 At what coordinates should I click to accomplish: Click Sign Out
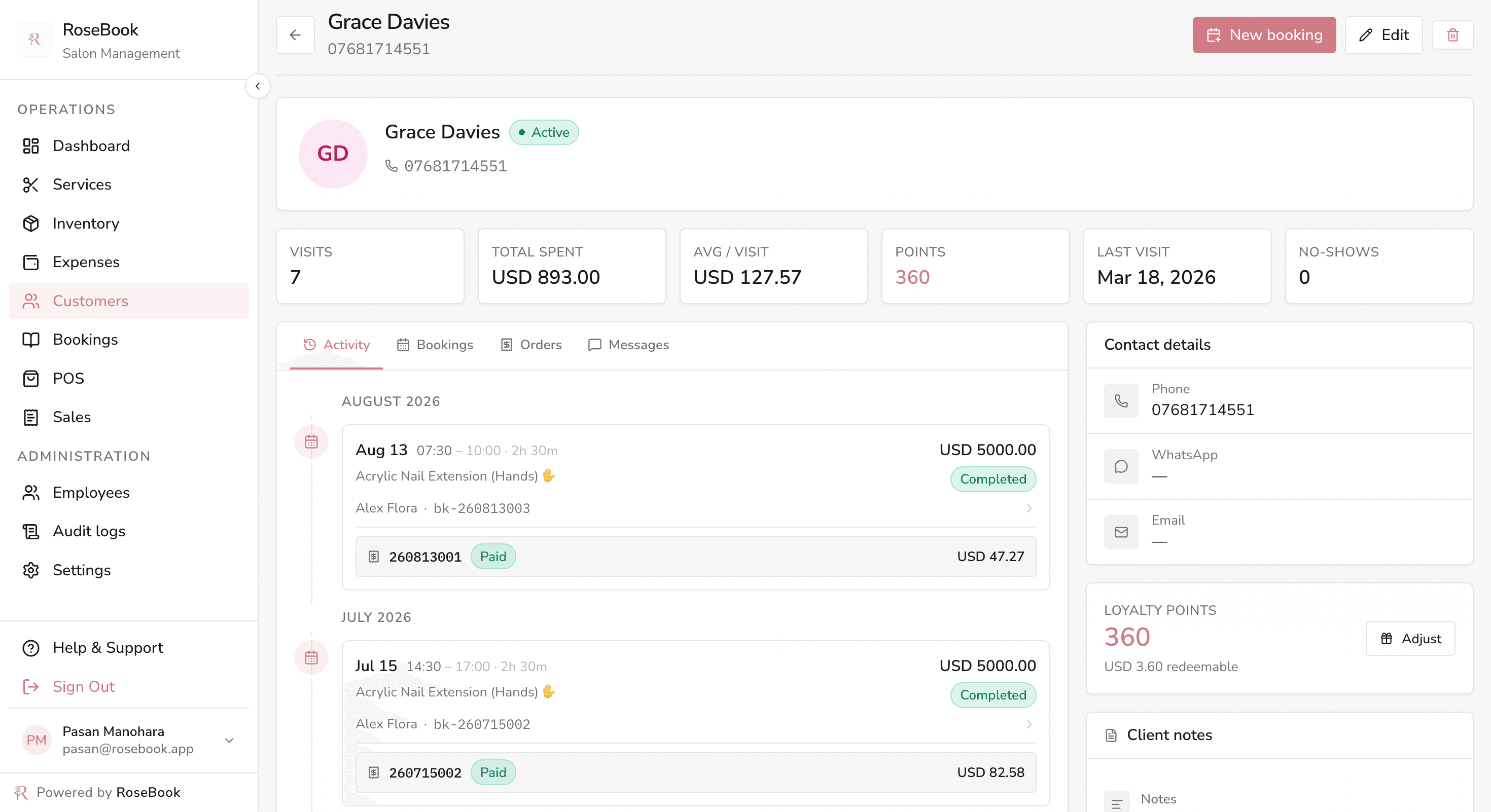pos(128,686)
